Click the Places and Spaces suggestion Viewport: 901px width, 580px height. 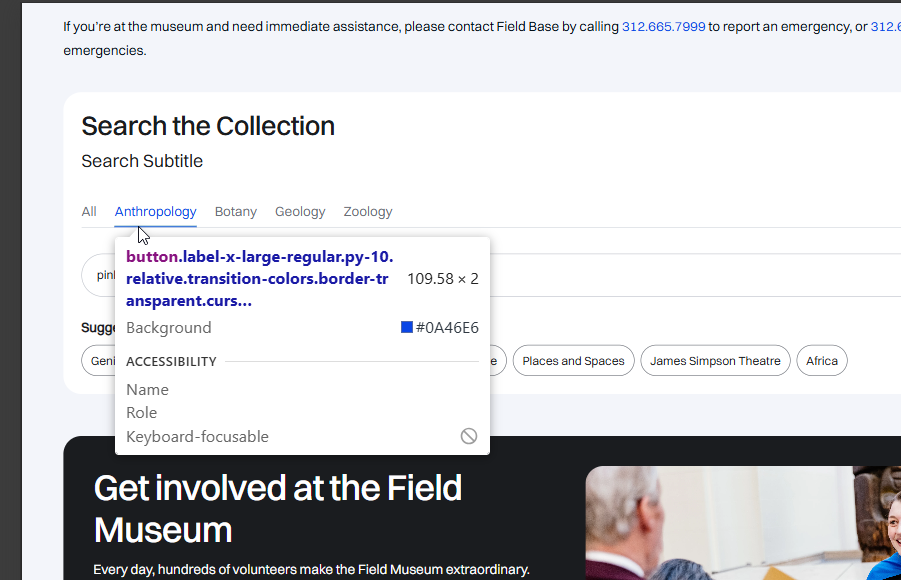click(x=573, y=361)
